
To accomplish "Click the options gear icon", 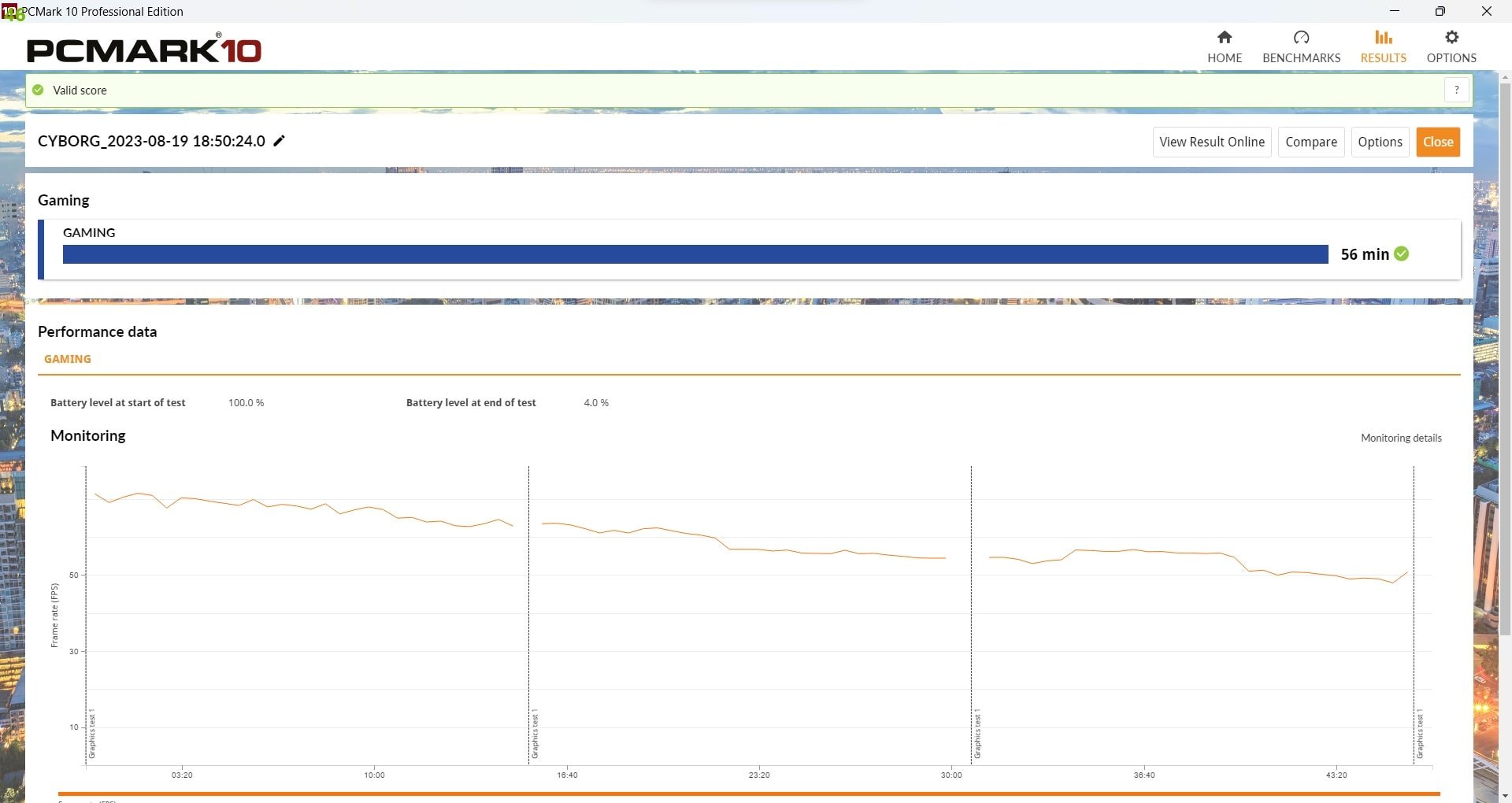I will pos(1451,37).
